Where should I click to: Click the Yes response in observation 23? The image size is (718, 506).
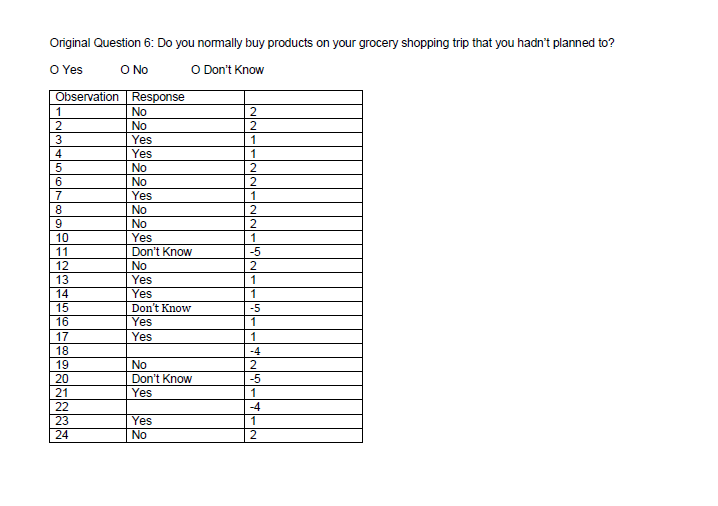click(185, 421)
